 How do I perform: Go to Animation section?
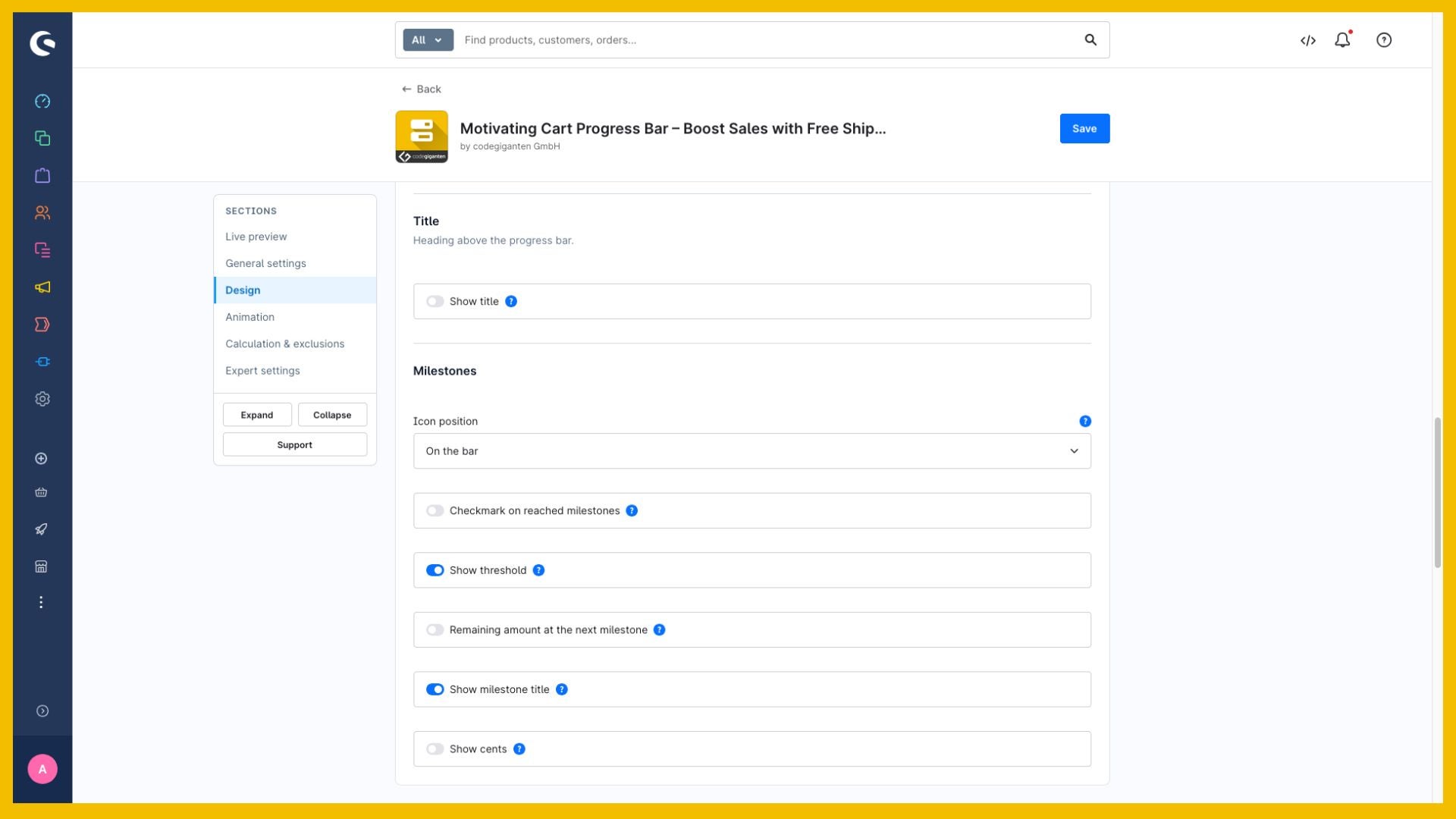click(x=249, y=317)
